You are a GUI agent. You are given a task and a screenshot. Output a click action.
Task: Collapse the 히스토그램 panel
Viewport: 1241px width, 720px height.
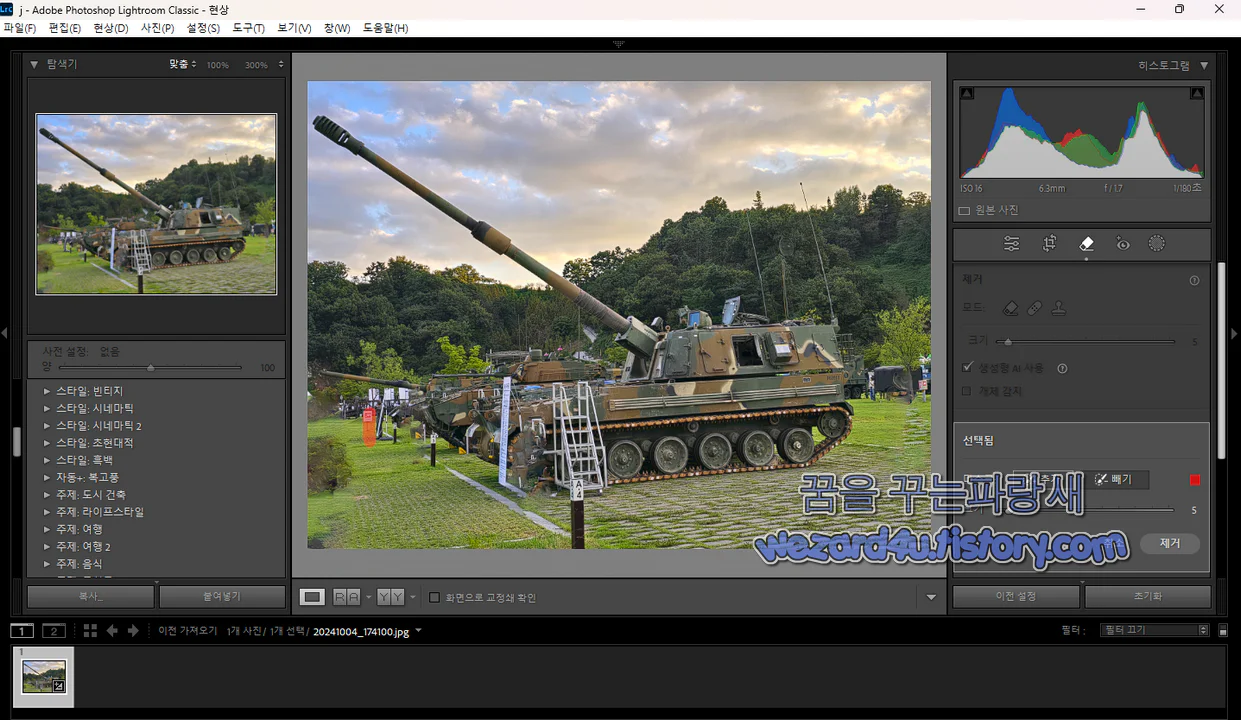(1204, 65)
